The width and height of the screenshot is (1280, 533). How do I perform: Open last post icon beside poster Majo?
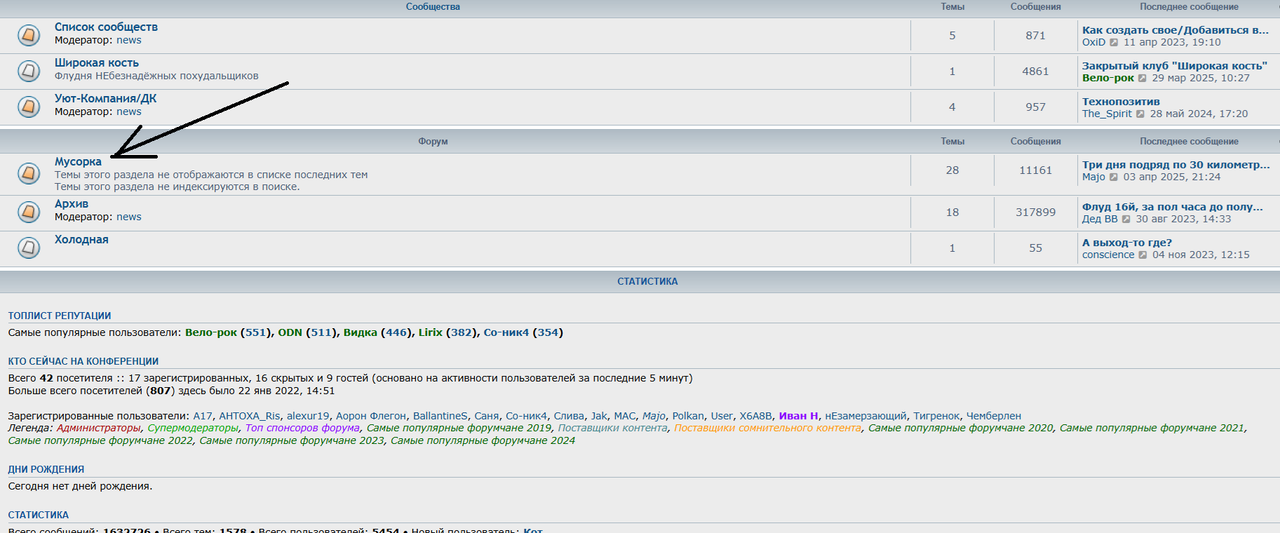click(1114, 177)
